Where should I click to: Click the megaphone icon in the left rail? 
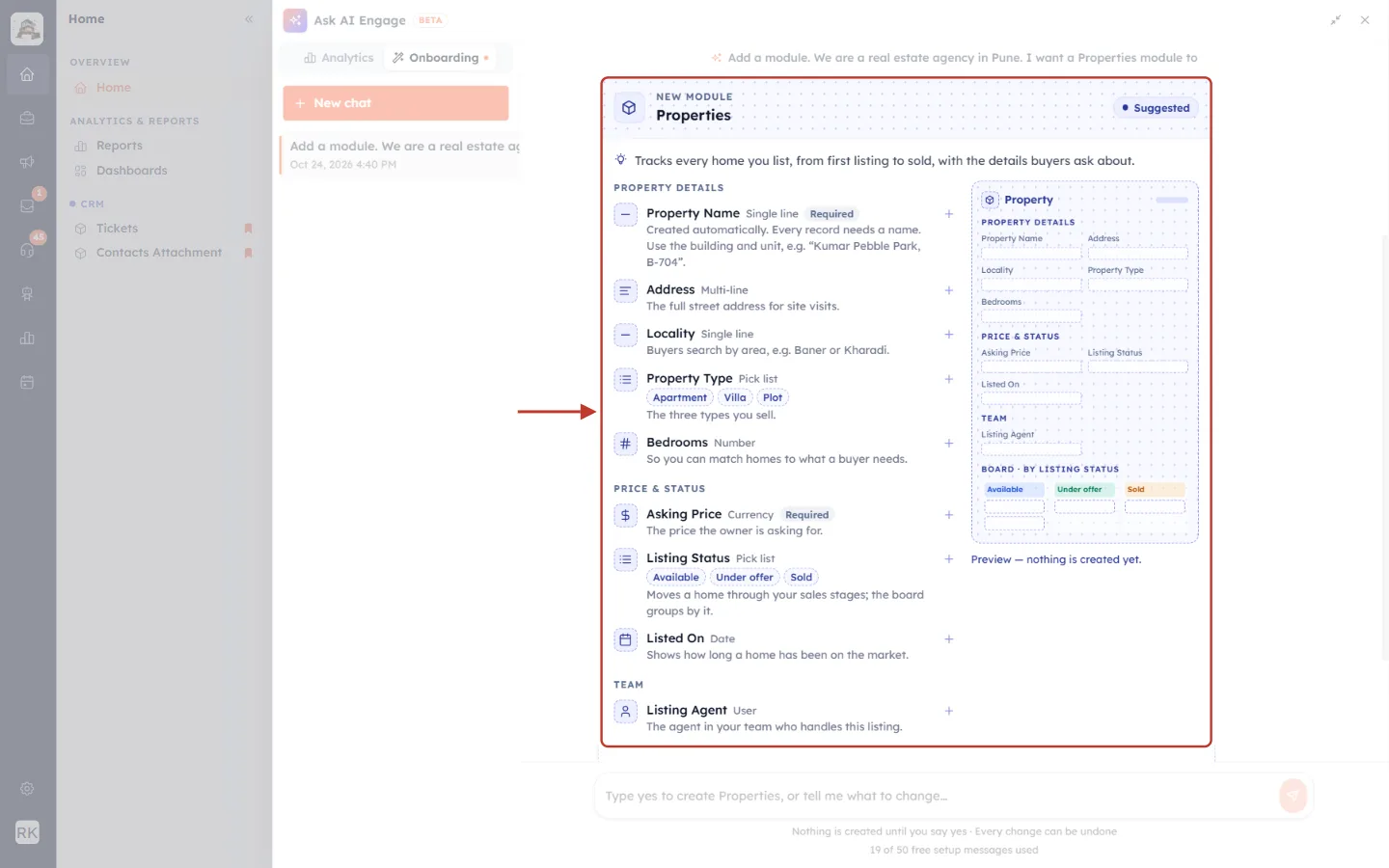pyautogui.click(x=27, y=162)
